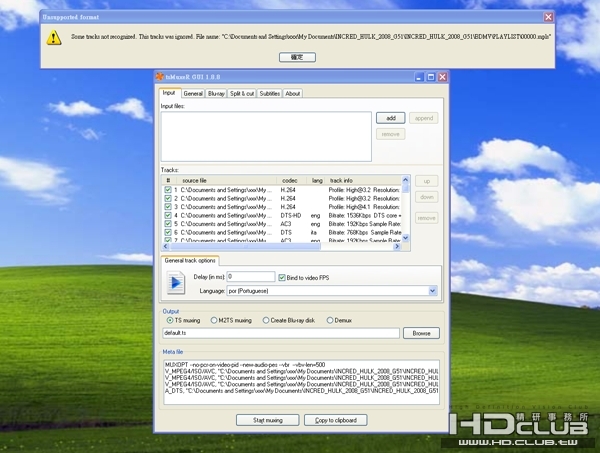
Task: Click the A_DTS line in Meta file
Action: click(x=302, y=391)
